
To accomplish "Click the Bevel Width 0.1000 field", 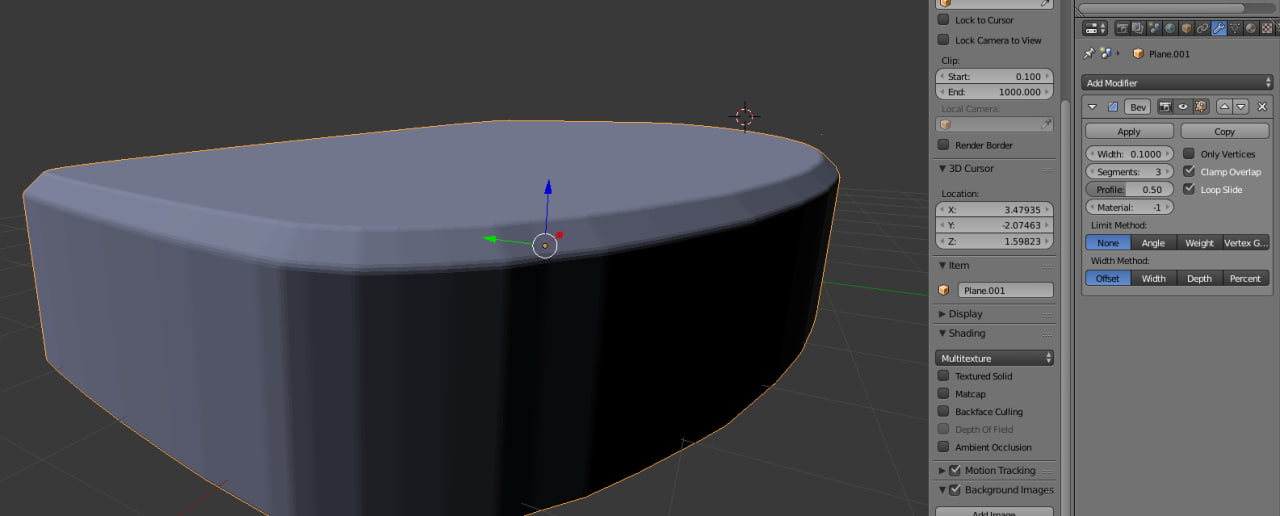I will [1129, 154].
